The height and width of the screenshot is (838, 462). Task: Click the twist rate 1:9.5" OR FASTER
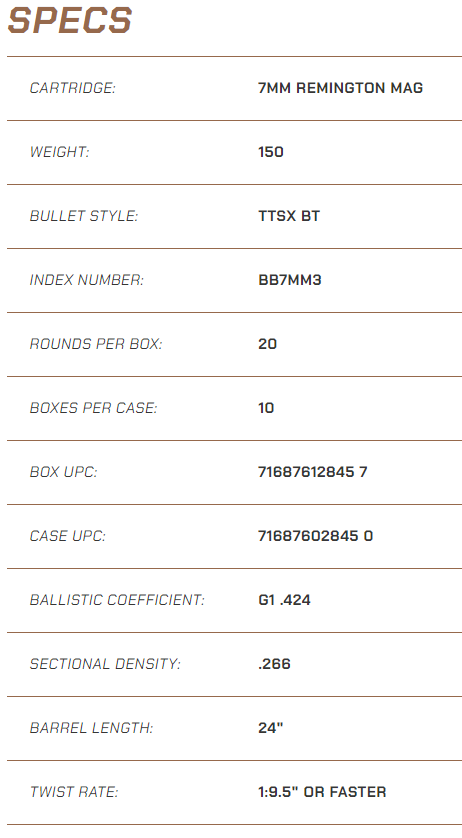click(x=322, y=792)
